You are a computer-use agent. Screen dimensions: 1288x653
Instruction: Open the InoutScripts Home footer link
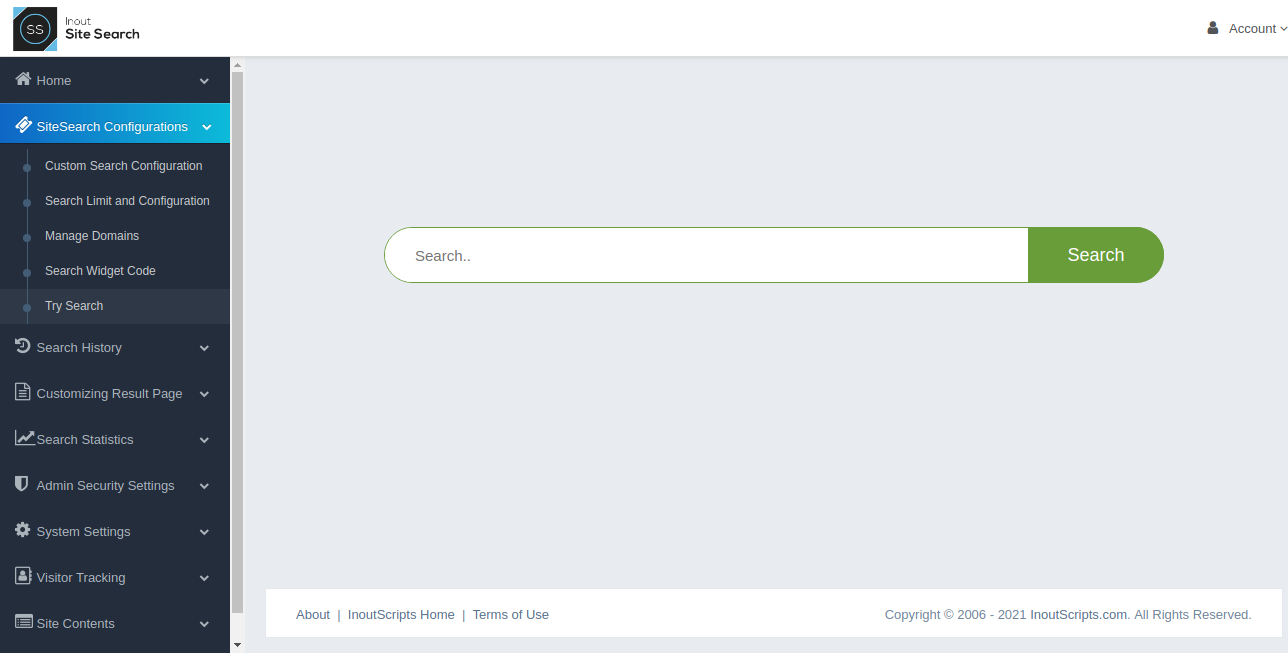401,615
